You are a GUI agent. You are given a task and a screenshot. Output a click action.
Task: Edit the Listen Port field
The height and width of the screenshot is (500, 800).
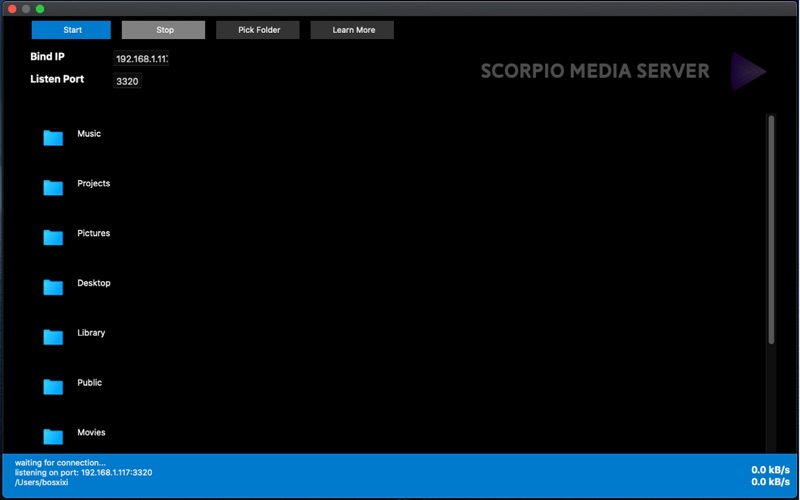[x=127, y=81]
